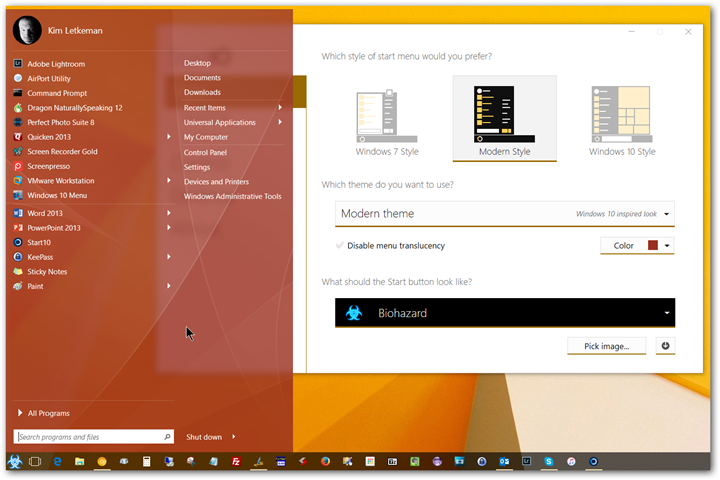Launch Firefox from the taskbar
This screenshot has height=480, width=720.
pyautogui.click(x=325, y=461)
